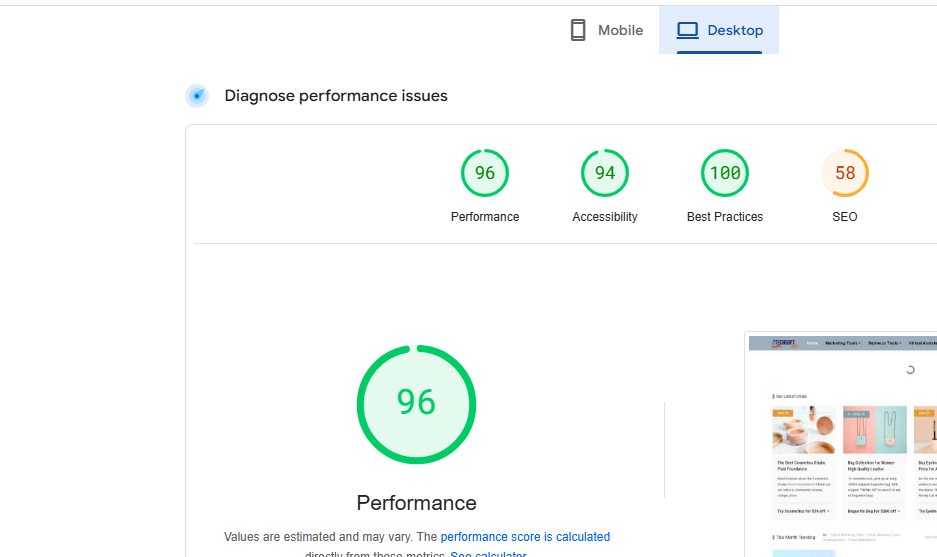Viewport: 937px width, 557px height.
Task: Switch to the Desktop tab label
Action: tap(735, 30)
